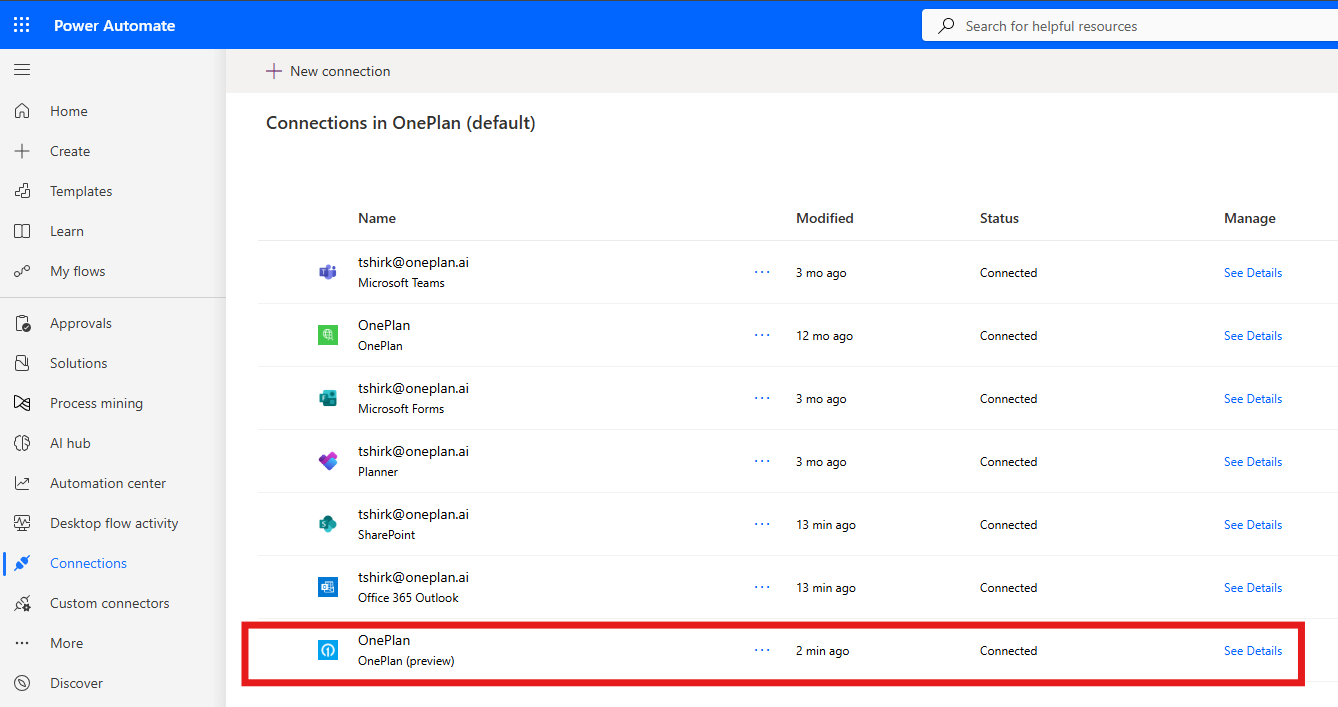
Task: Click the Planner connection icon
Action: click(x=327, y=461)
